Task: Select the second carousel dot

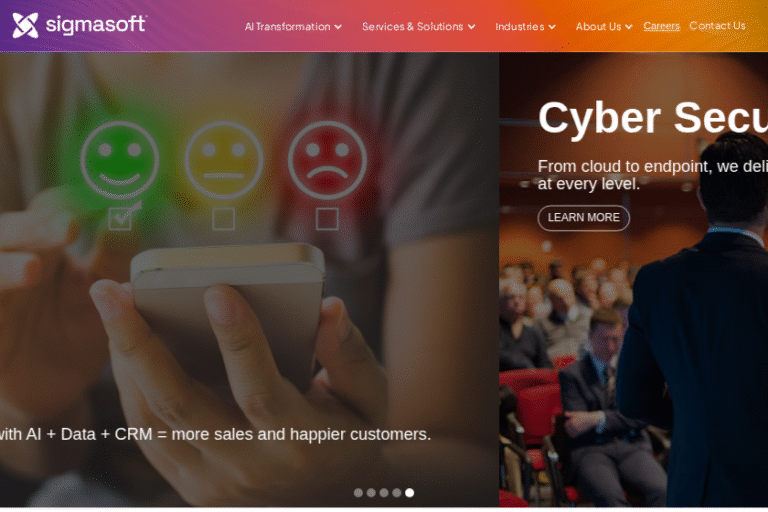Action: [x=371, y=492]
